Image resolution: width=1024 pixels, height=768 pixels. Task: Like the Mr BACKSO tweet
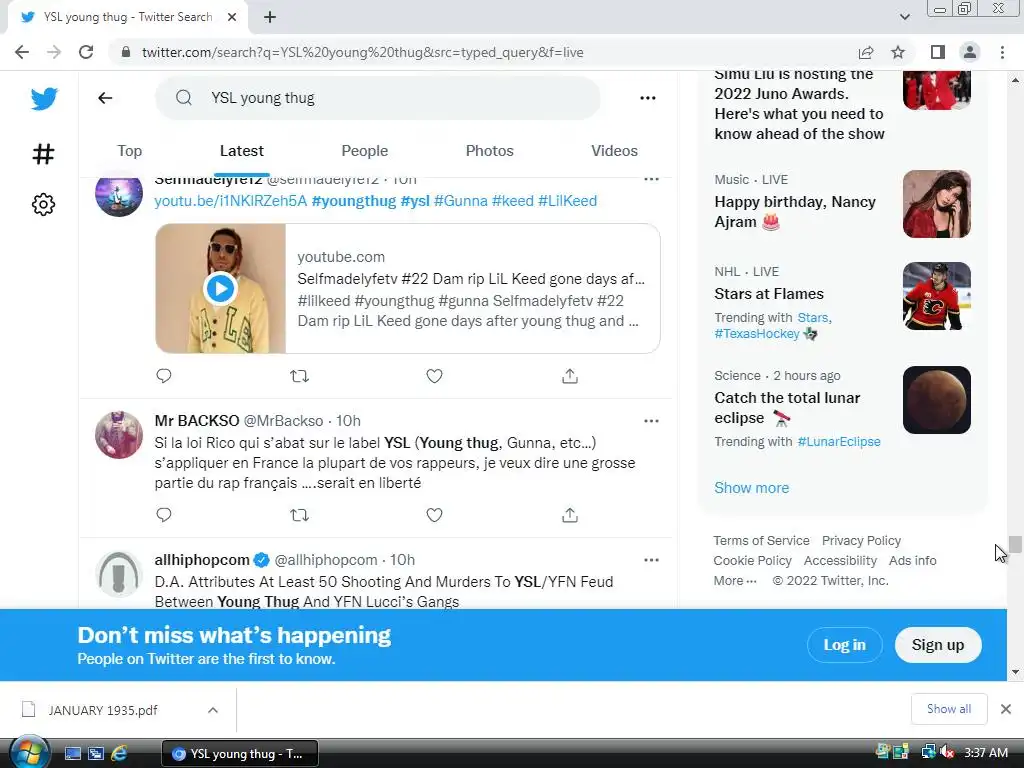(x=434, y=515)
